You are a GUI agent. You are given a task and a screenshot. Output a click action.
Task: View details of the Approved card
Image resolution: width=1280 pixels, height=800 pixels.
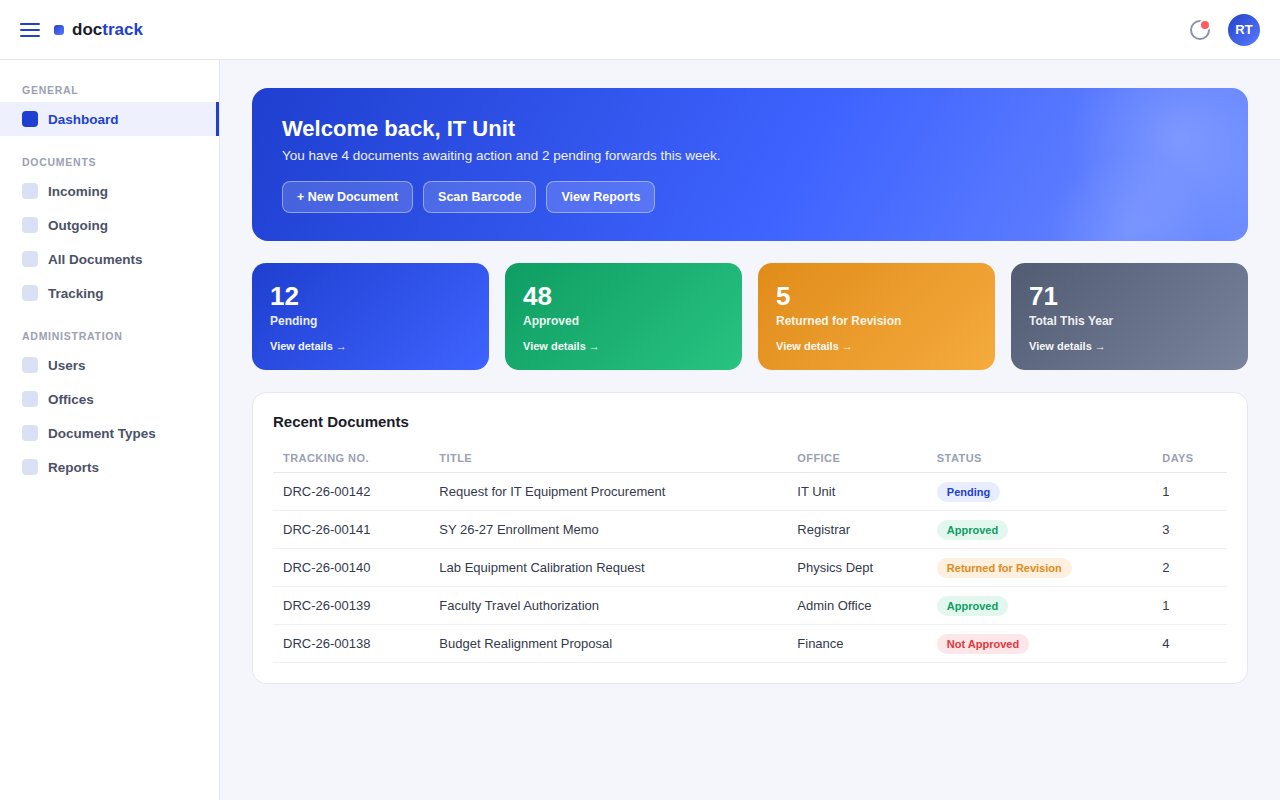[561, 347]
